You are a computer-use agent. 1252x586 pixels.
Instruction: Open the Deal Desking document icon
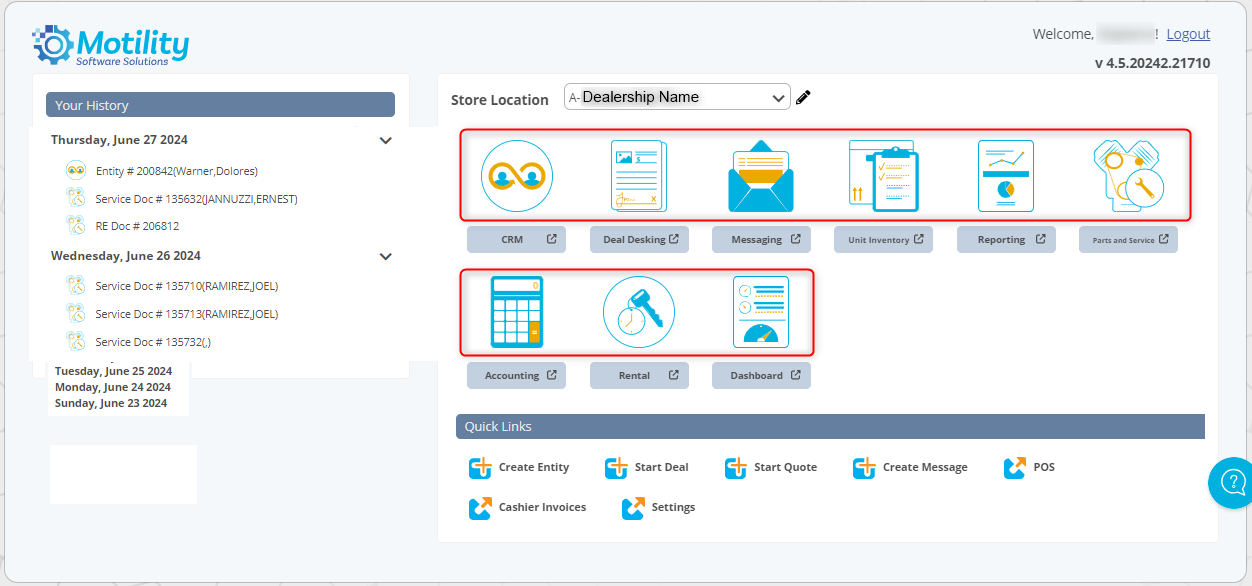(x=638, y=177)
